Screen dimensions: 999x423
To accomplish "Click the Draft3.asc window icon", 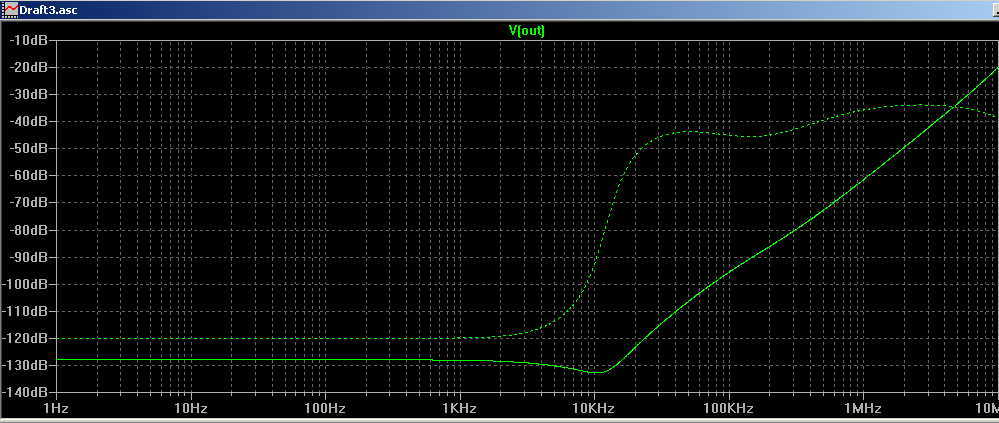I will coord(10,10).
